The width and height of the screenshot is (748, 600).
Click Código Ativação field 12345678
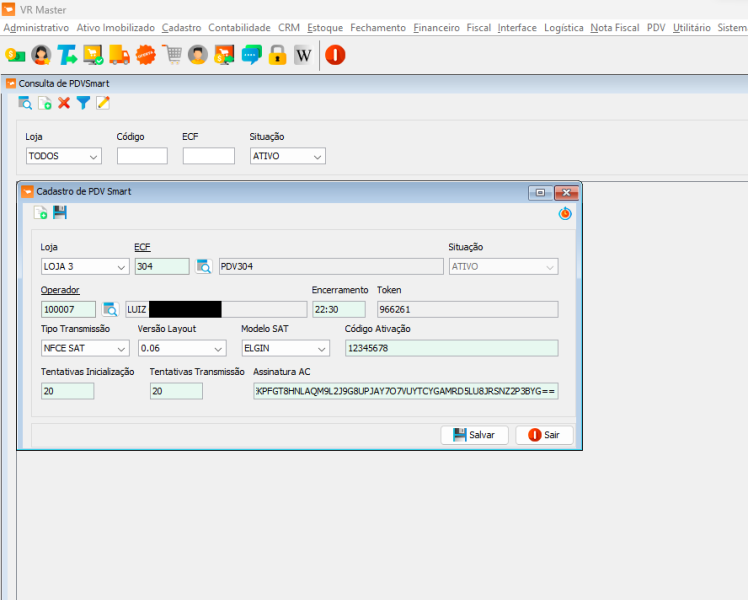pos(451,348)
